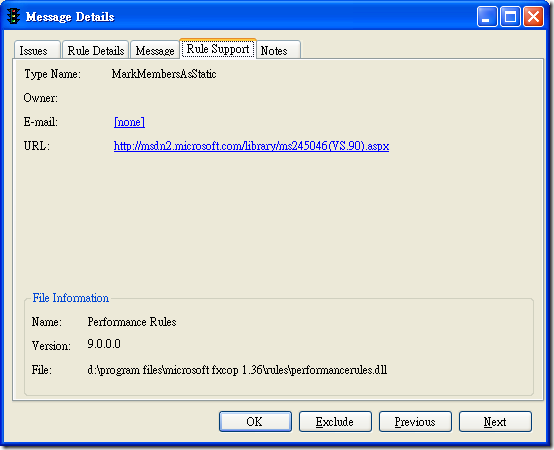This screenshot has height=450, width=554.
Task: Click the FxCop traffic light title icon
Action: (x=13, y=16)
